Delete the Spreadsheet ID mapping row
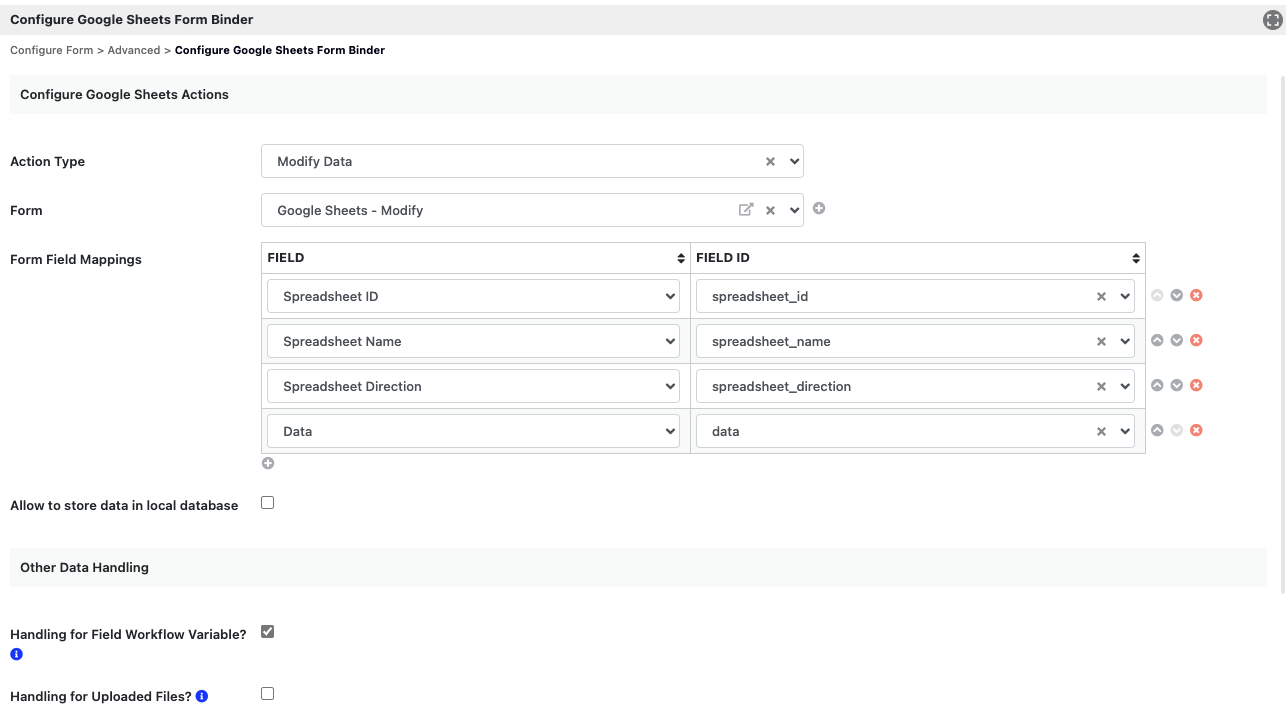 pyautogui.click(x=1196, y=295)
